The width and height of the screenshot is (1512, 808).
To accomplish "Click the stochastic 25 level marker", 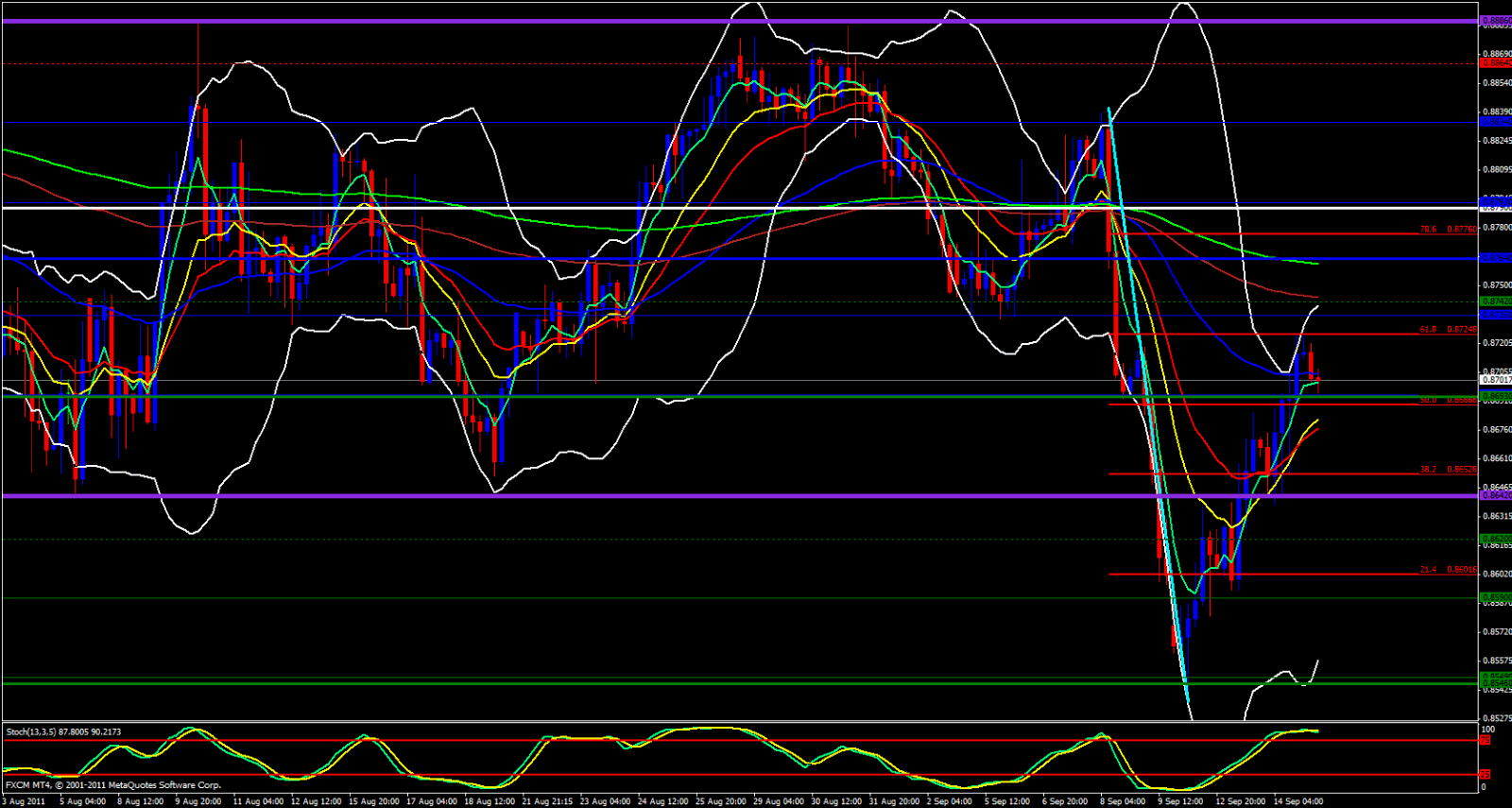I will [1486, 775].
